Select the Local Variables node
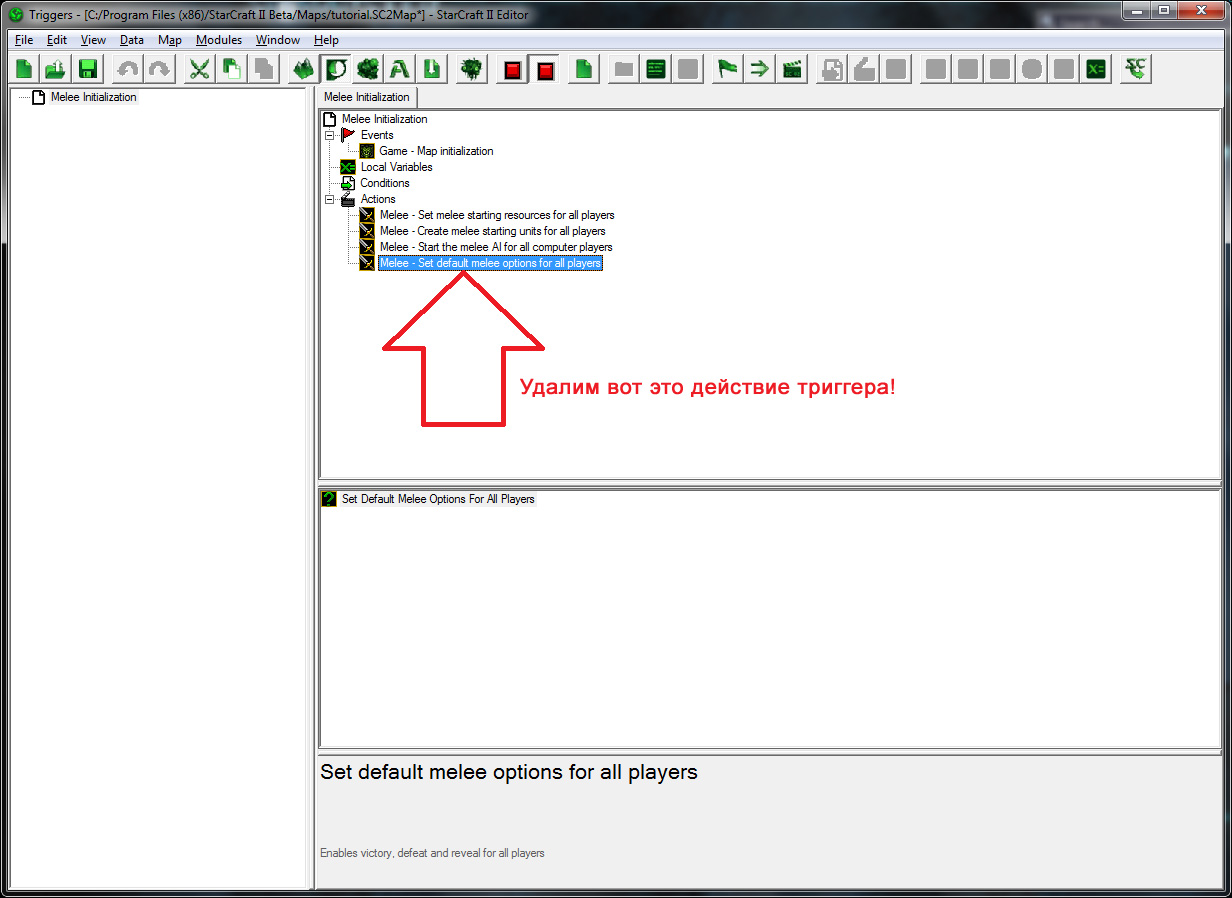This screenshot has height=898, width=1232. (396, 167)
